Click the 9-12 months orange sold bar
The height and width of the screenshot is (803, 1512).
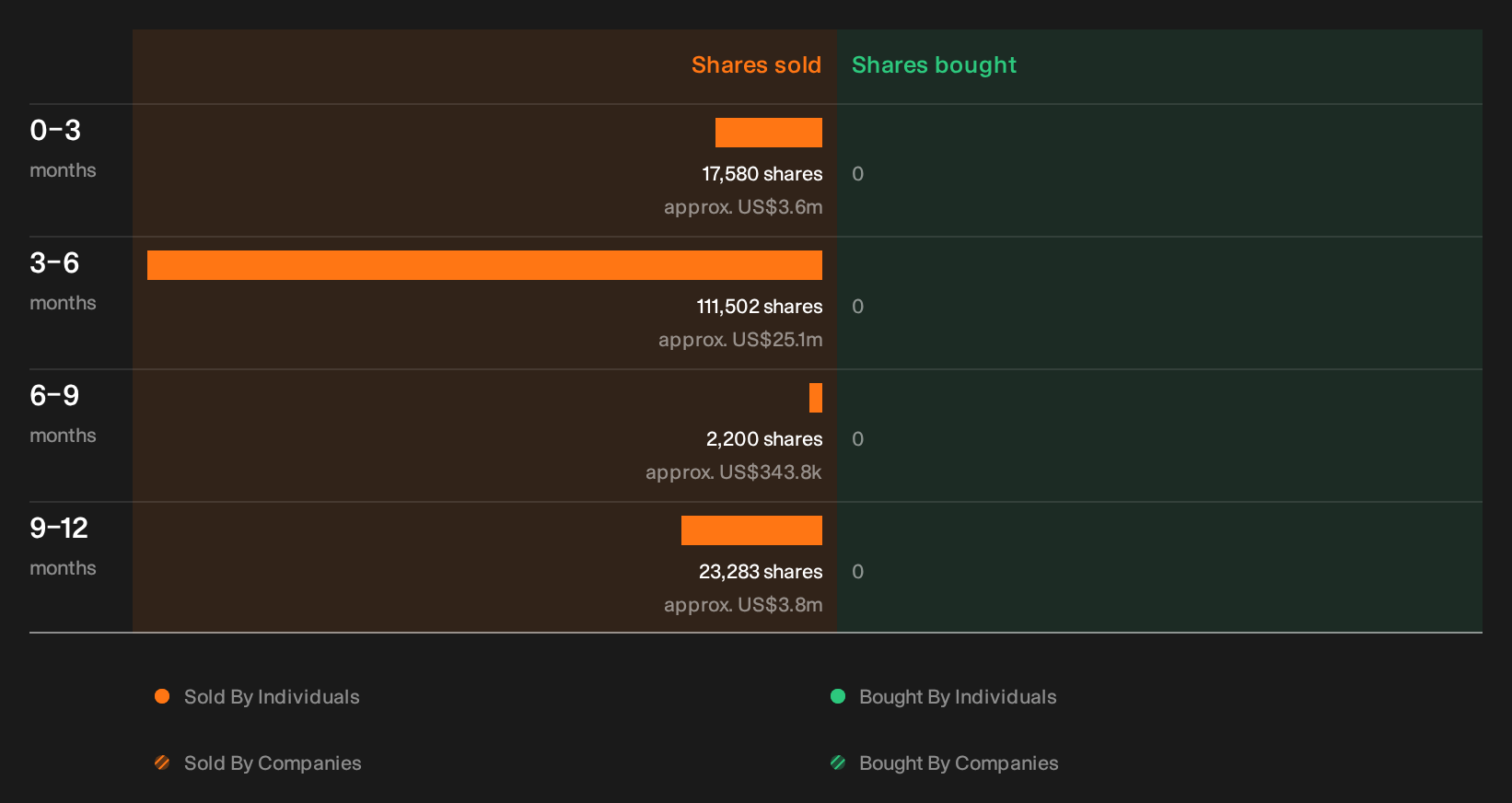(751, 530)
